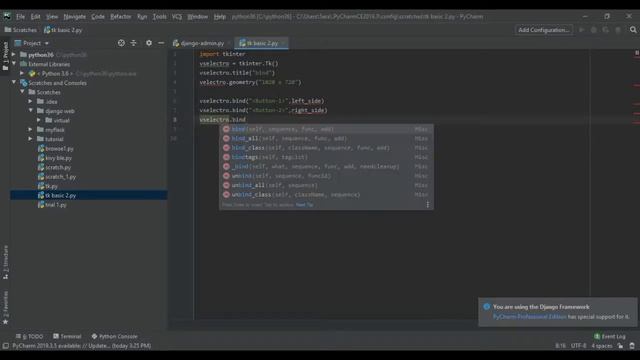The image size is (640, 360).
Task: Open the Terminal tool window
Action: coord(67,336)
